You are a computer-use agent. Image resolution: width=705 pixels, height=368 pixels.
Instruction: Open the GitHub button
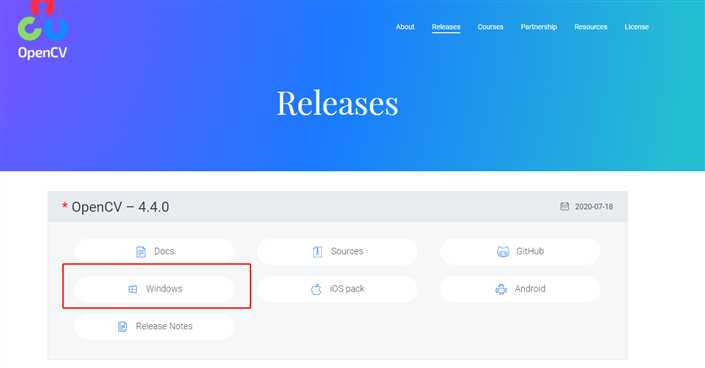click(520, 251)
